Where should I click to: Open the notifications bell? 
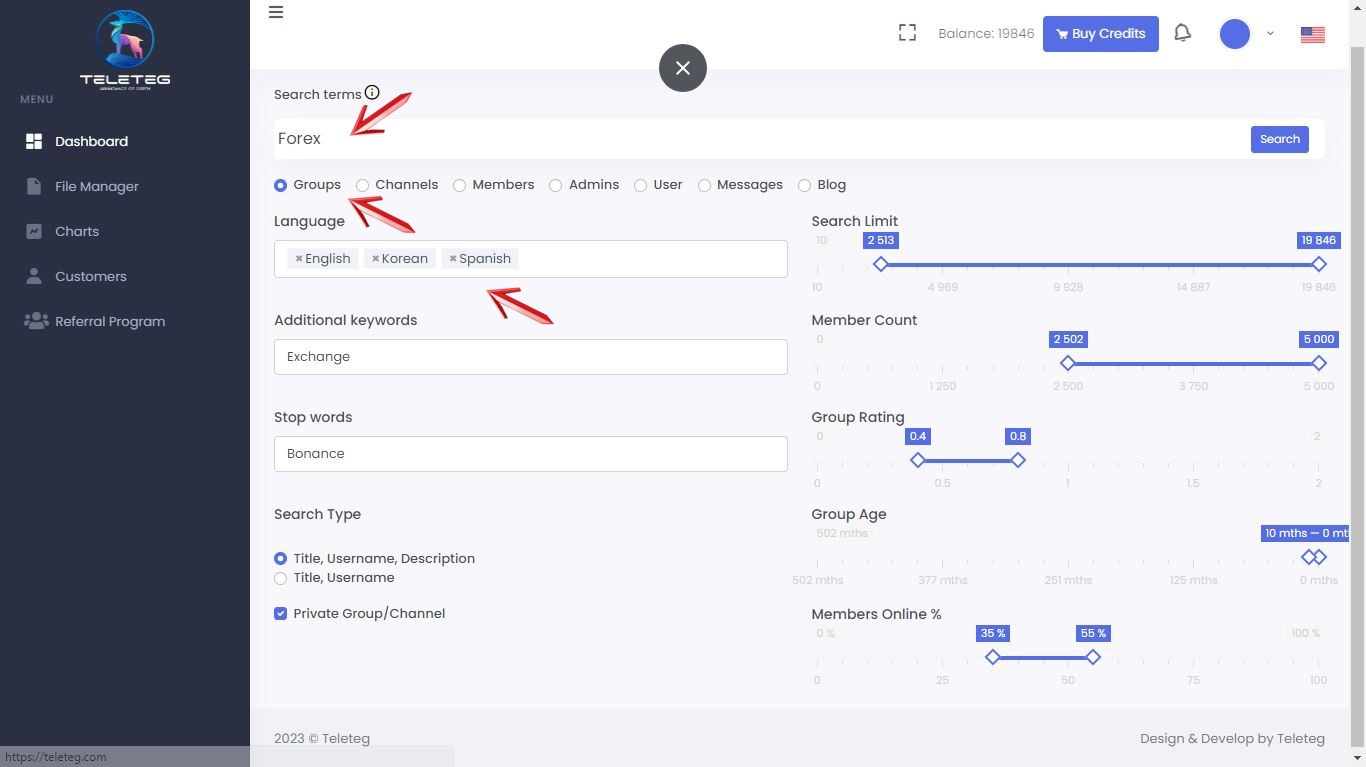tap(1182, 33)
